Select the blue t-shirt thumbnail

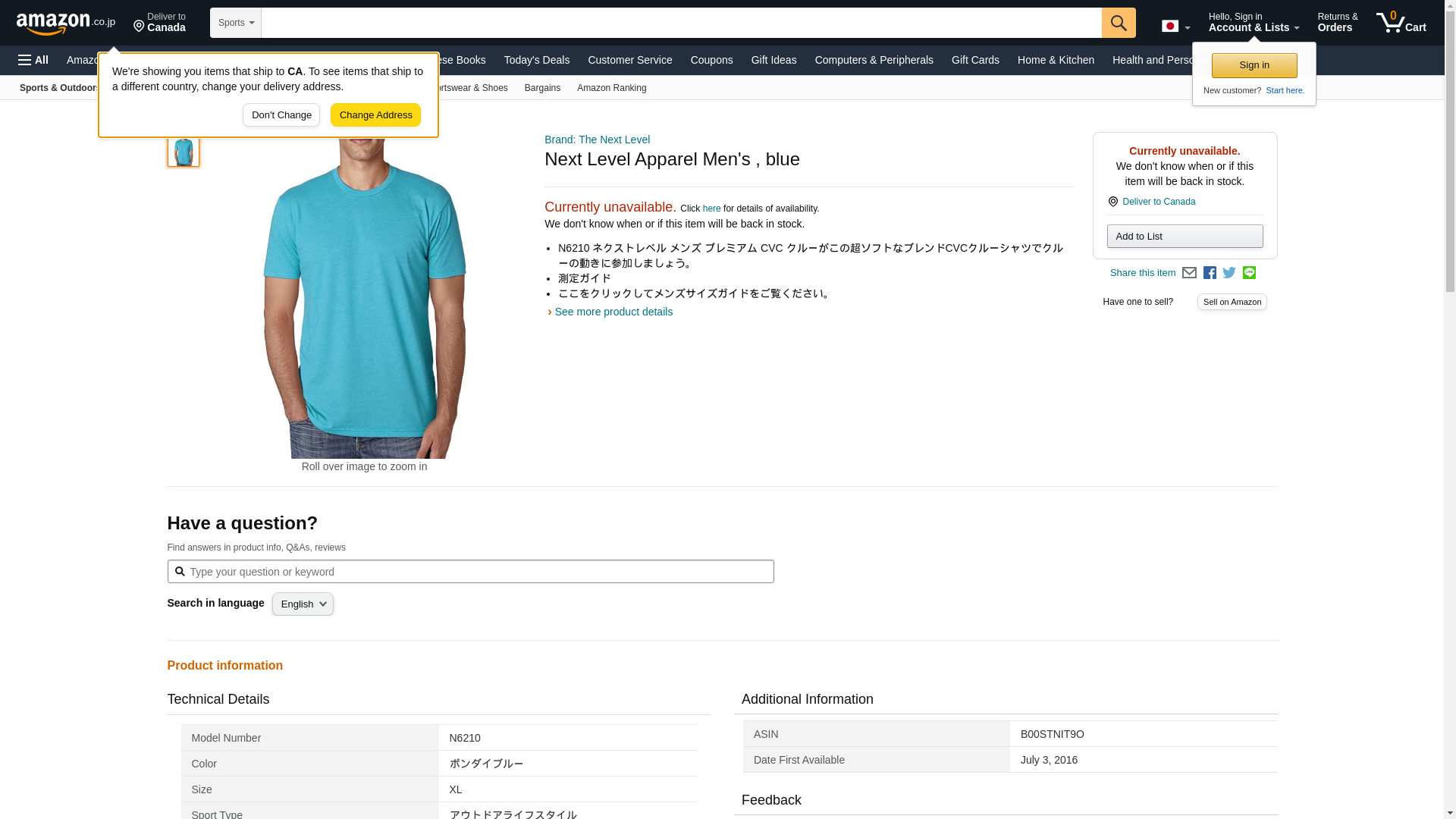(x=183, y=151)
